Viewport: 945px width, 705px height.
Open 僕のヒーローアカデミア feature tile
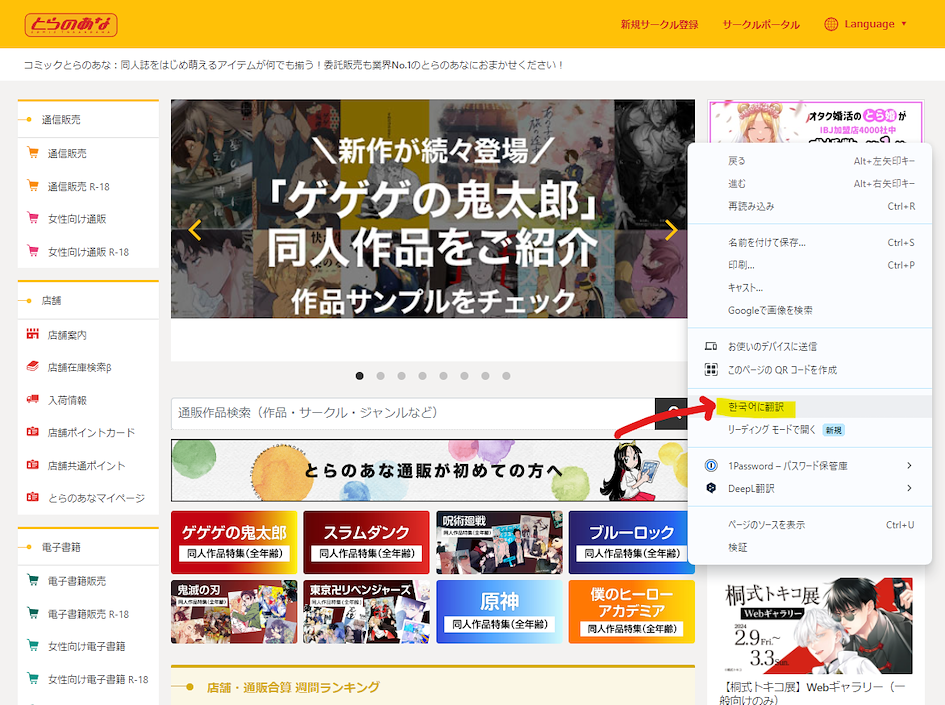pyautogui.click(x=632, y=612)
